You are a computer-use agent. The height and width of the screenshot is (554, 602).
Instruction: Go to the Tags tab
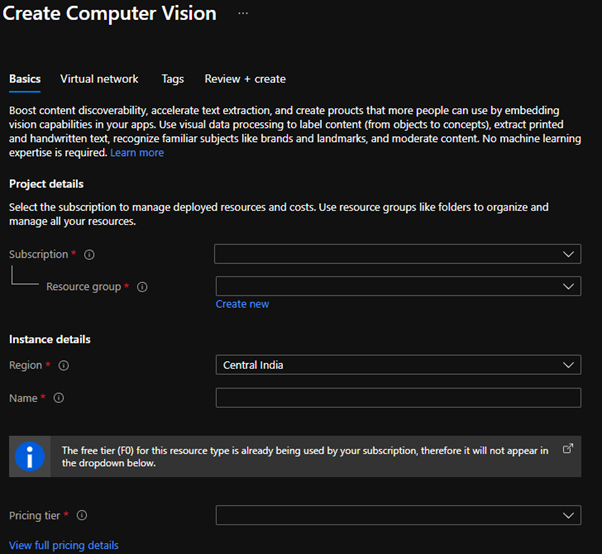click(x=172, y=79)
